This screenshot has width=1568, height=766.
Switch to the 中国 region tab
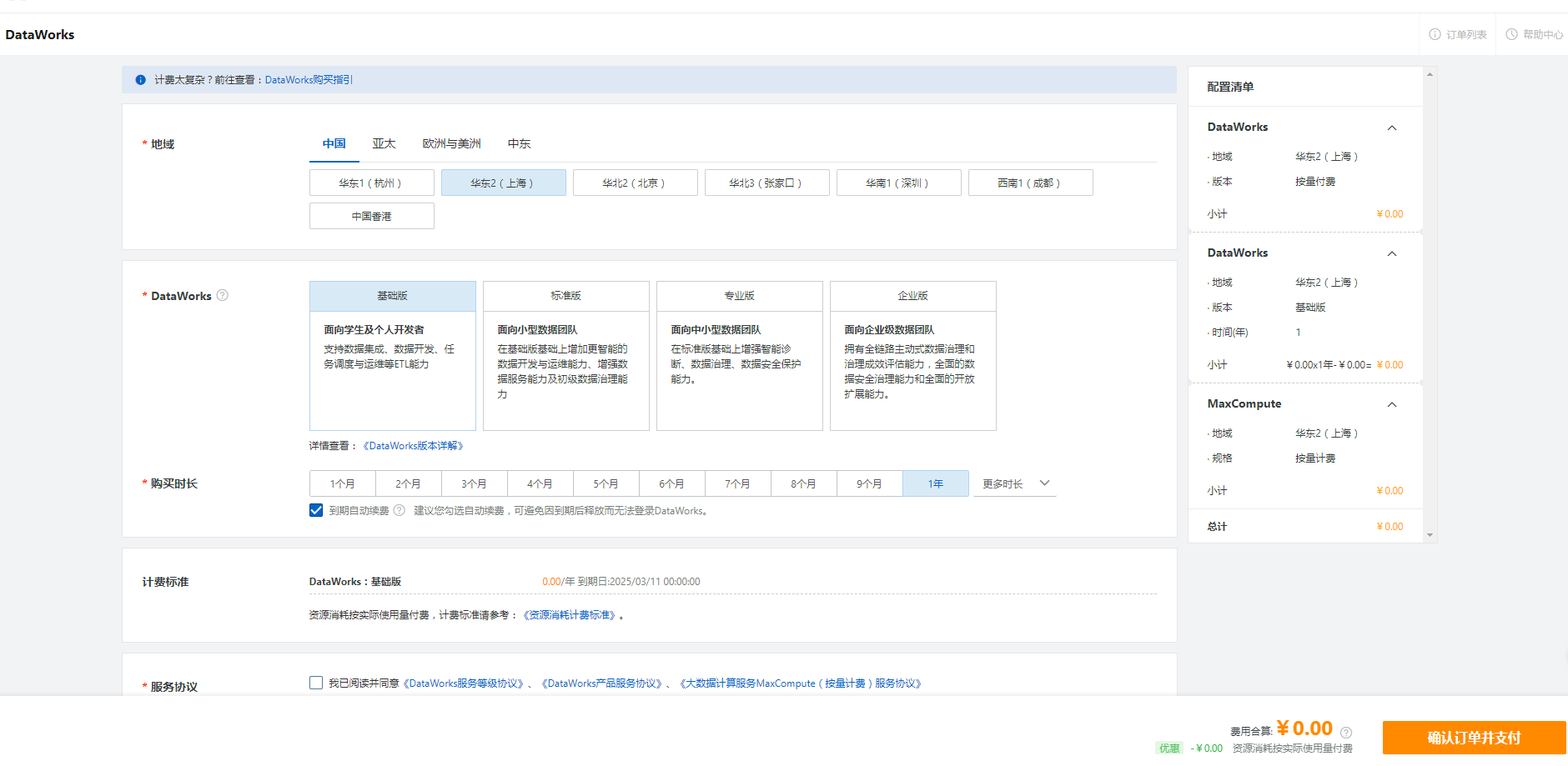(334, 143)
